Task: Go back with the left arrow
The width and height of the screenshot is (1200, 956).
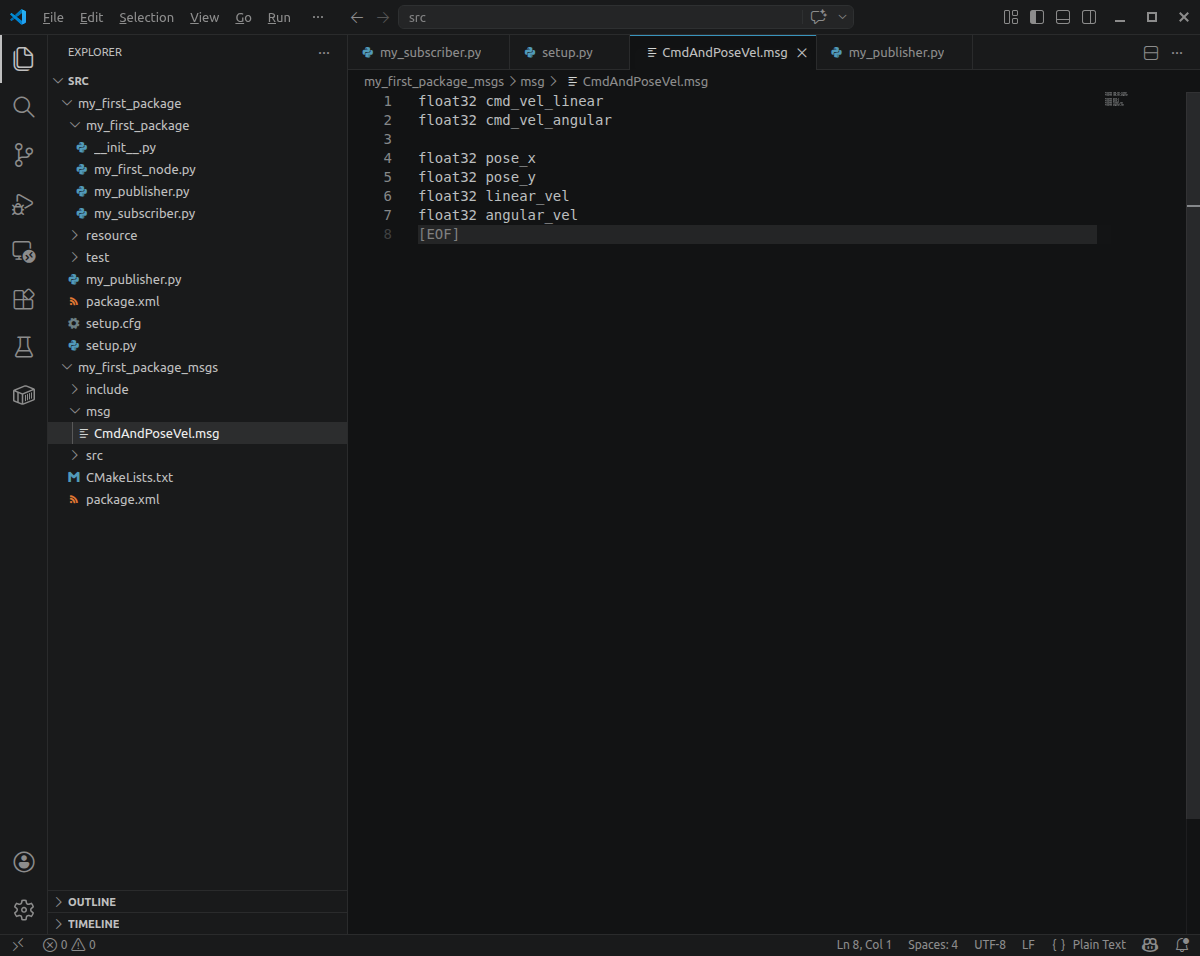Action: click(357, 17)
